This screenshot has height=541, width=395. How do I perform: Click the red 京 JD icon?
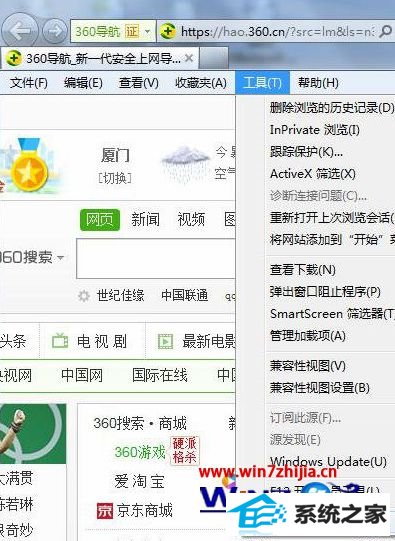(x=105, y=511)
